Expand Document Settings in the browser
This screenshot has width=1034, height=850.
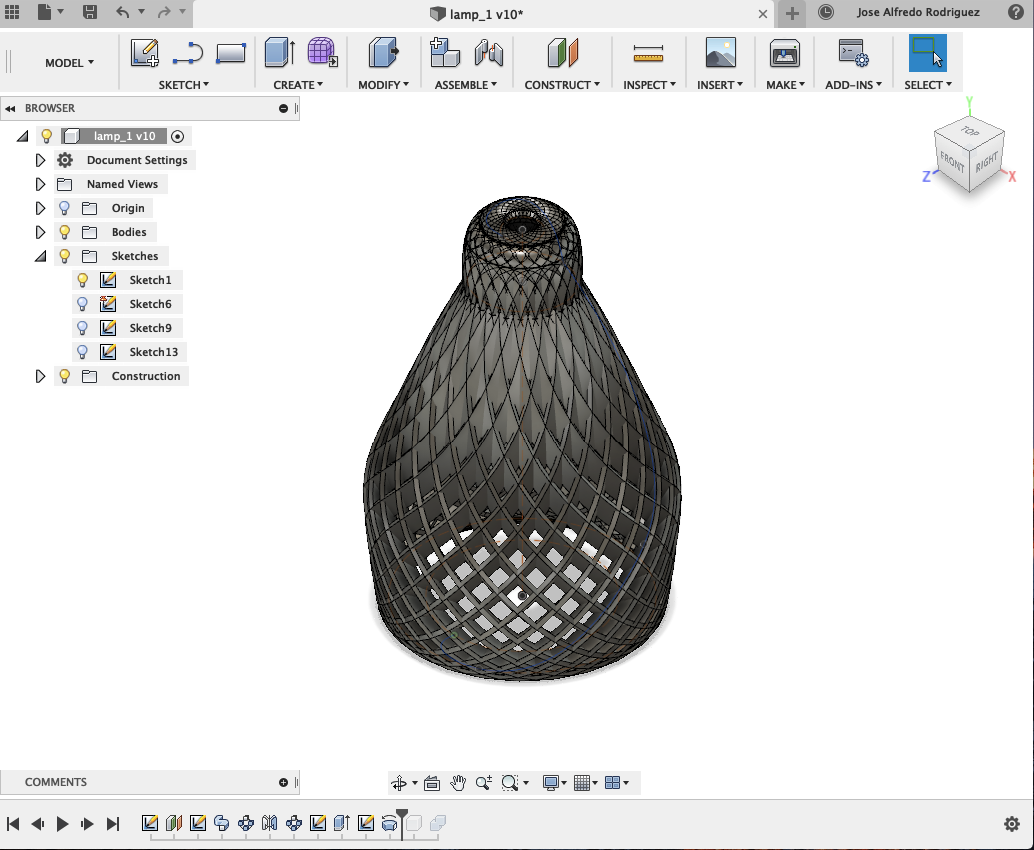pyautogui.click(x=40, y=160)
